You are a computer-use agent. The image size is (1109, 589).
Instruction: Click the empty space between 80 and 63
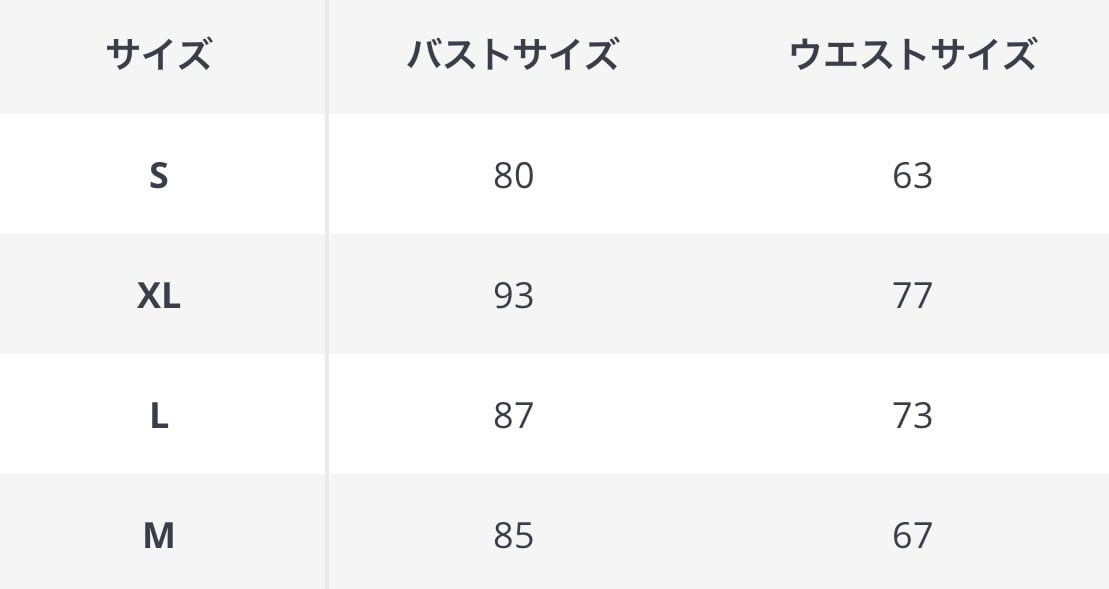click(x=712, y=176)
